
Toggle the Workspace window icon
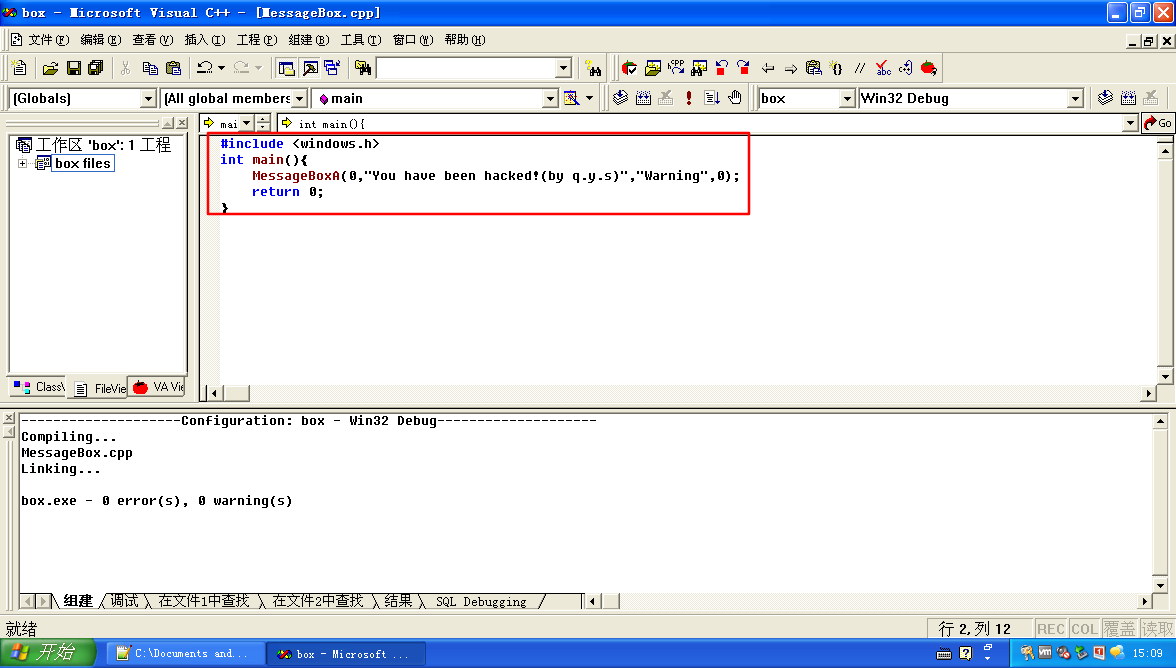286,68
